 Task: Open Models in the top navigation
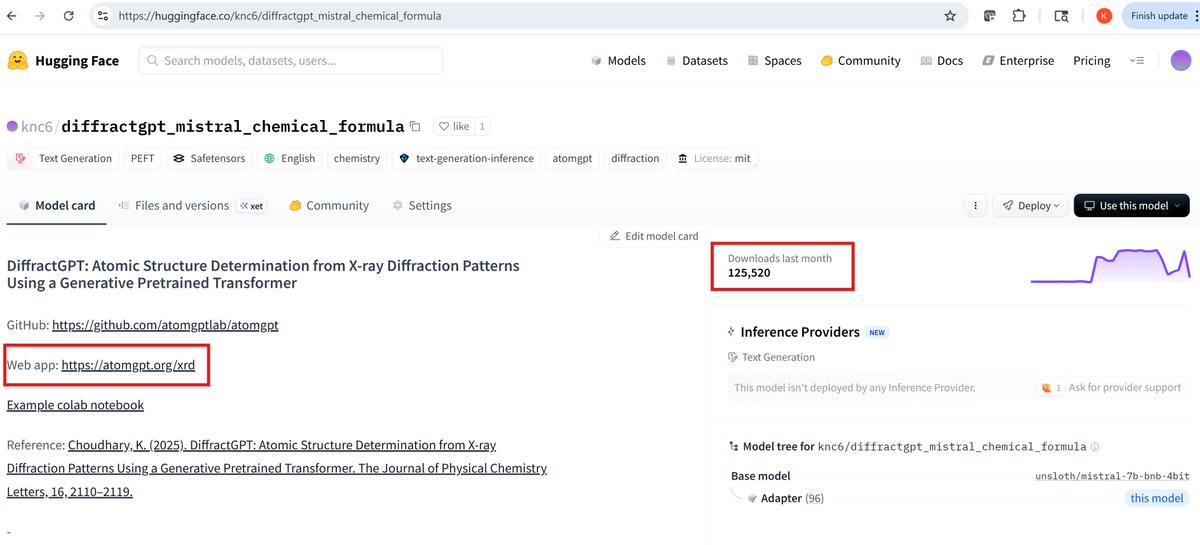617,60
